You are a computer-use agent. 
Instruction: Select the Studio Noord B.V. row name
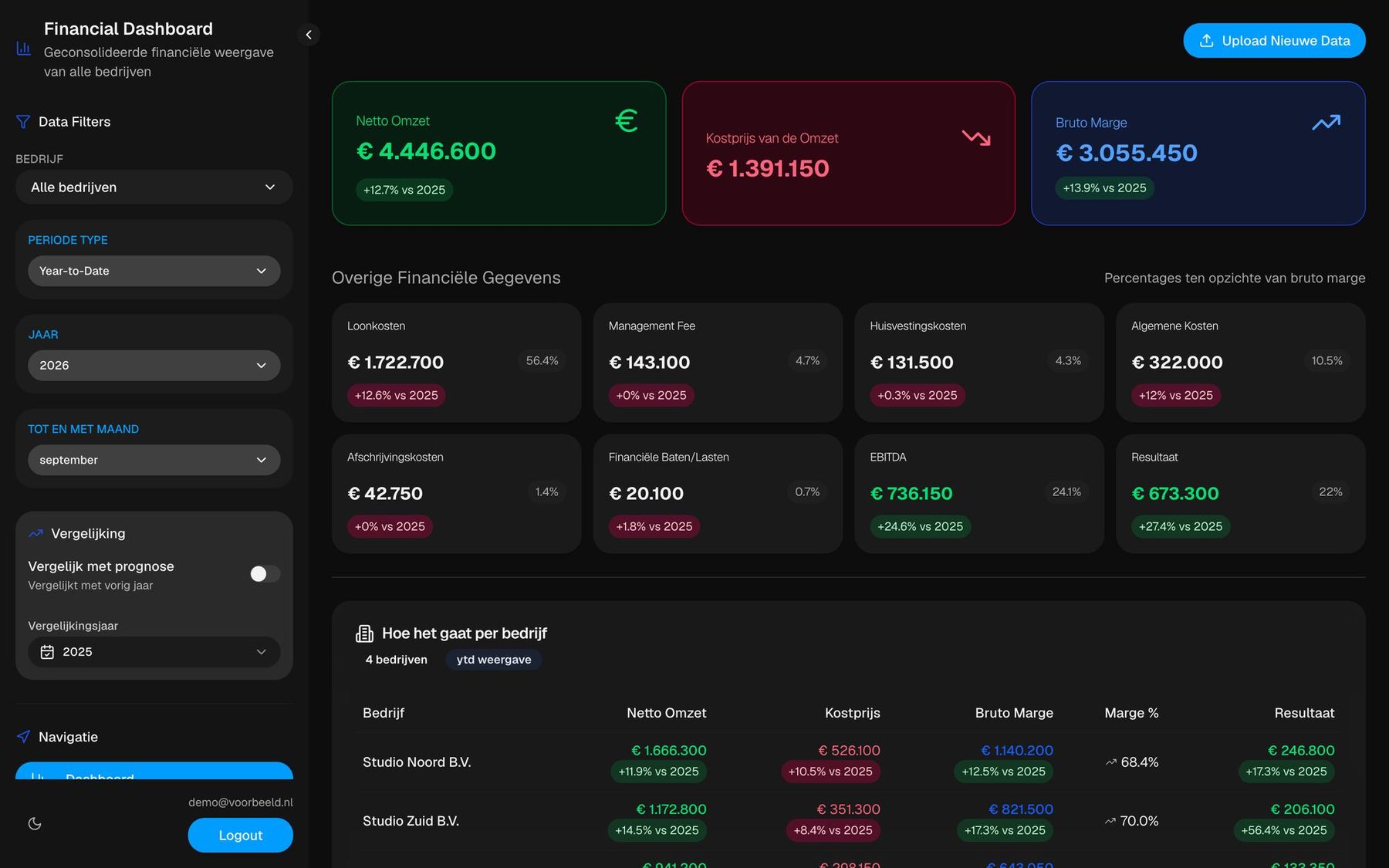click(417, 762)
